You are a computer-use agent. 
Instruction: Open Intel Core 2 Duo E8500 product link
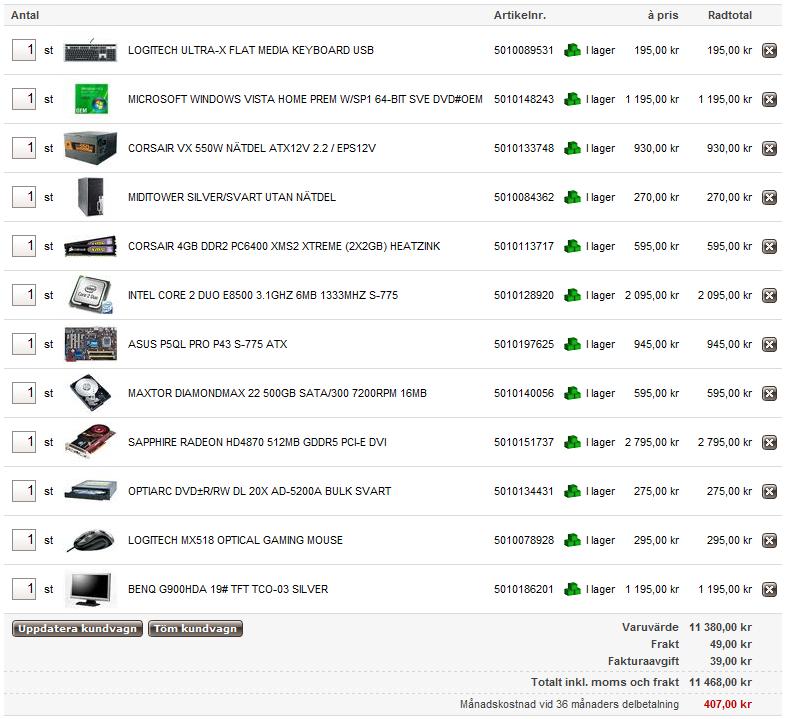[x=263, y=295]
